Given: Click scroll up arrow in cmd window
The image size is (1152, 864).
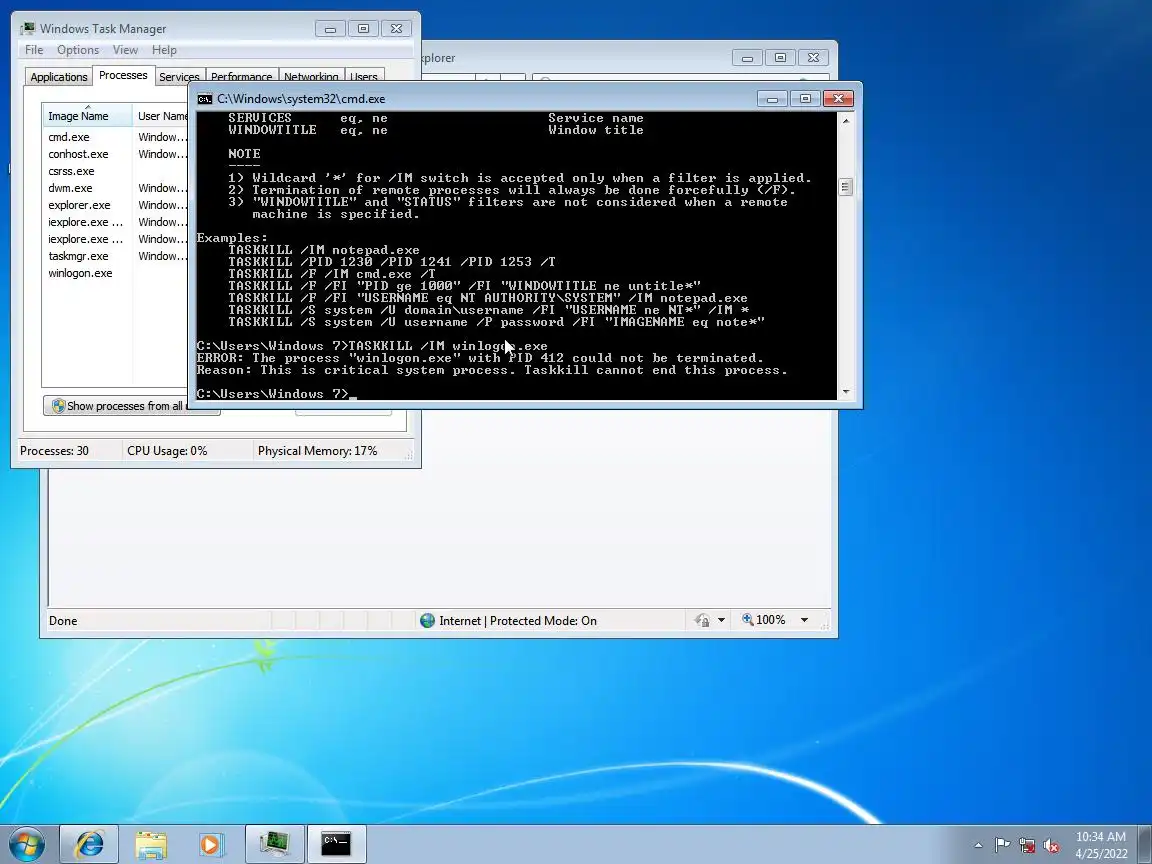Looking at the screenshot, I should point(846,120).
